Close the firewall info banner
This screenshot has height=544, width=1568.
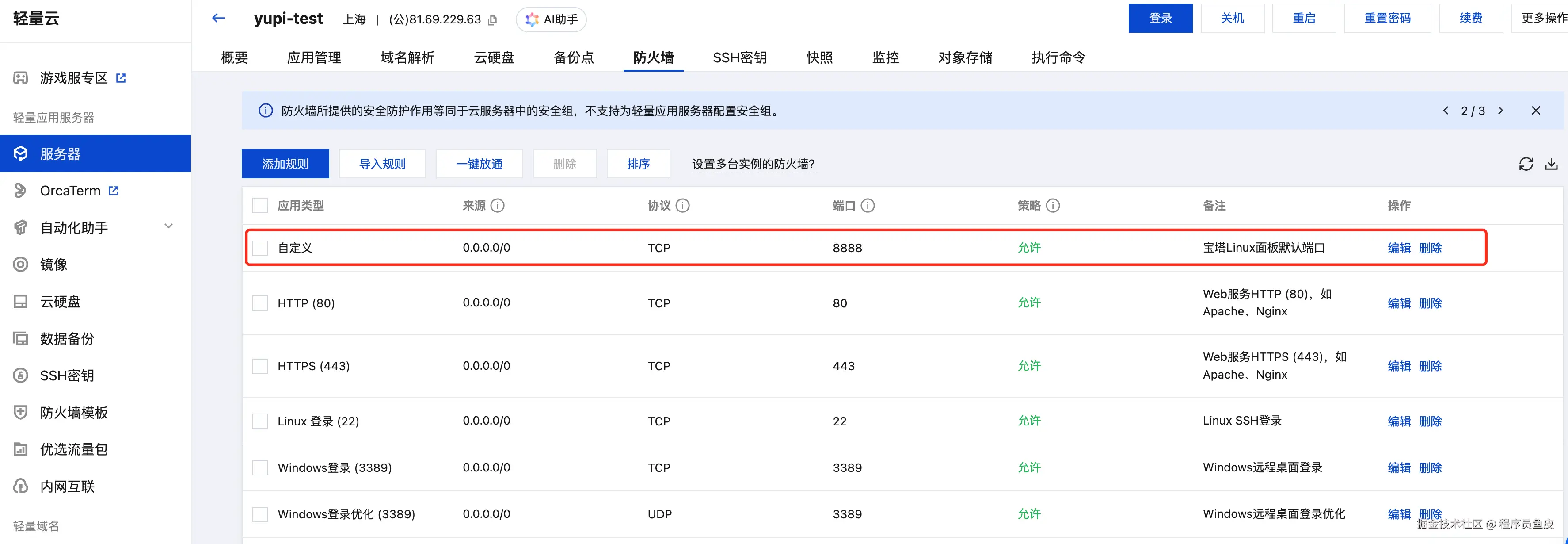pos(1535,110)
